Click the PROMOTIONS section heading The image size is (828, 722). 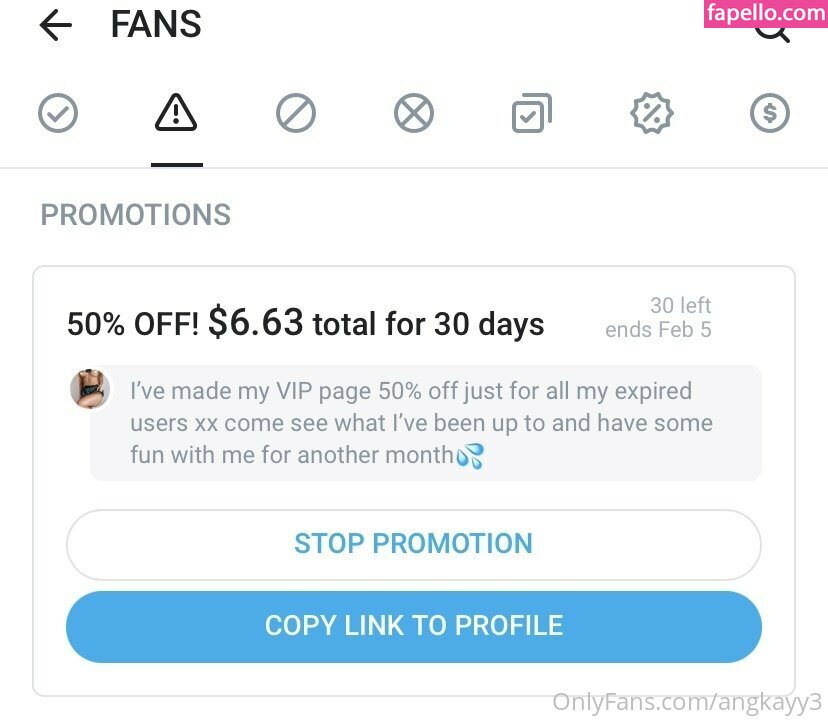coord(136,214)
